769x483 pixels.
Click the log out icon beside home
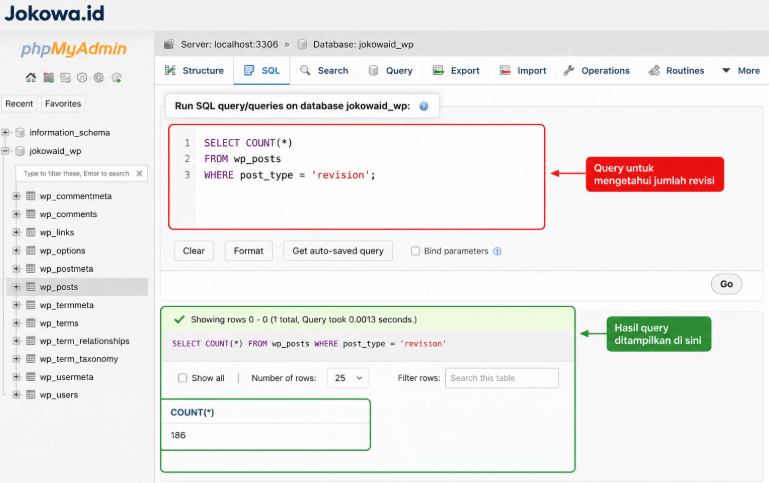(x=48, y=77)
